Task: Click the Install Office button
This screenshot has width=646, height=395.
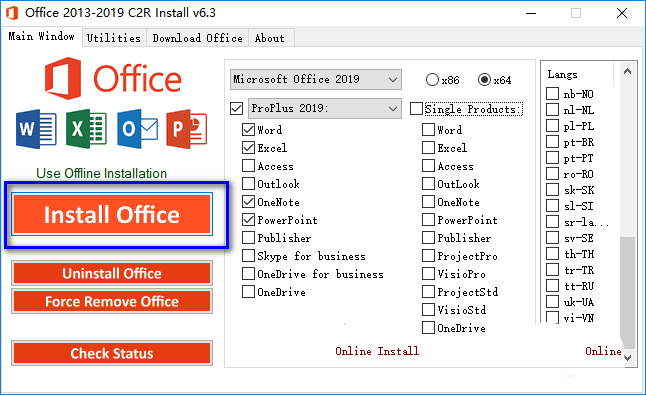Action: tap(112, 214)
